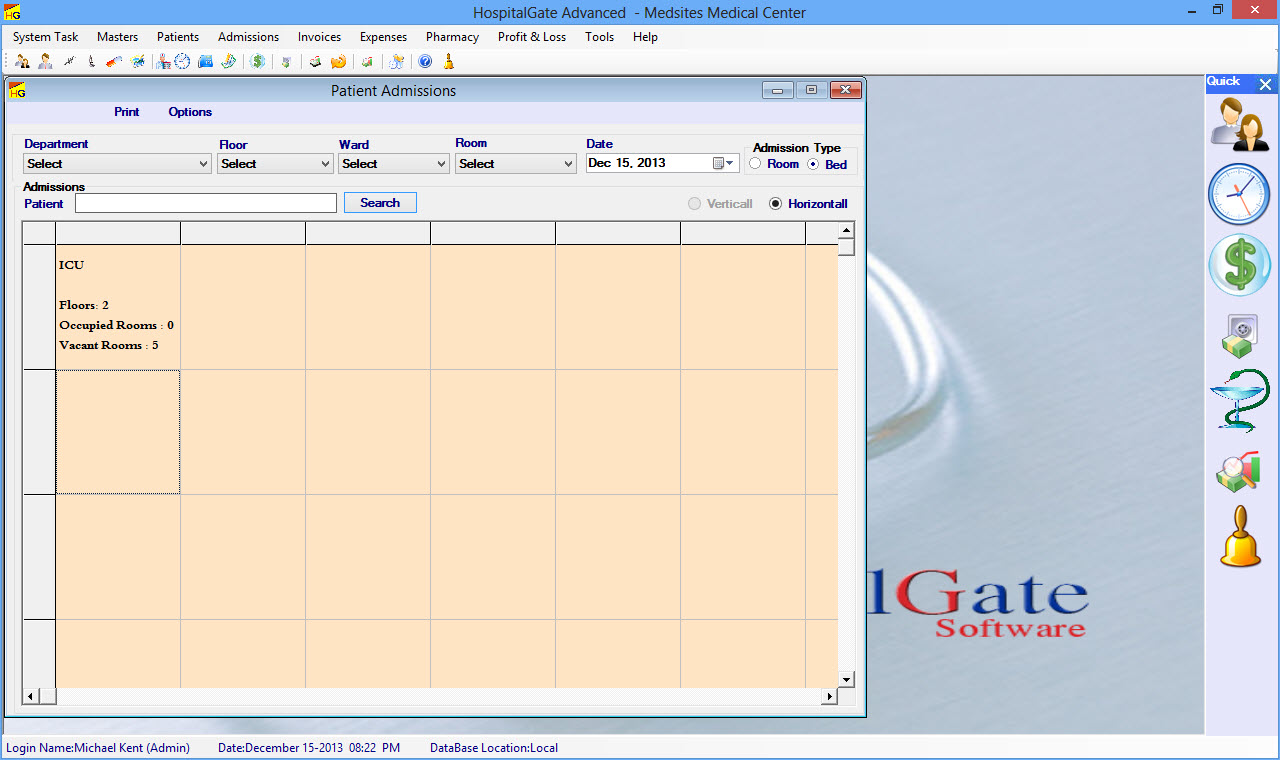The image size is (1280, 760).
Task: Click the chart with magnifier Quick icon
Action: [1239, 471]
